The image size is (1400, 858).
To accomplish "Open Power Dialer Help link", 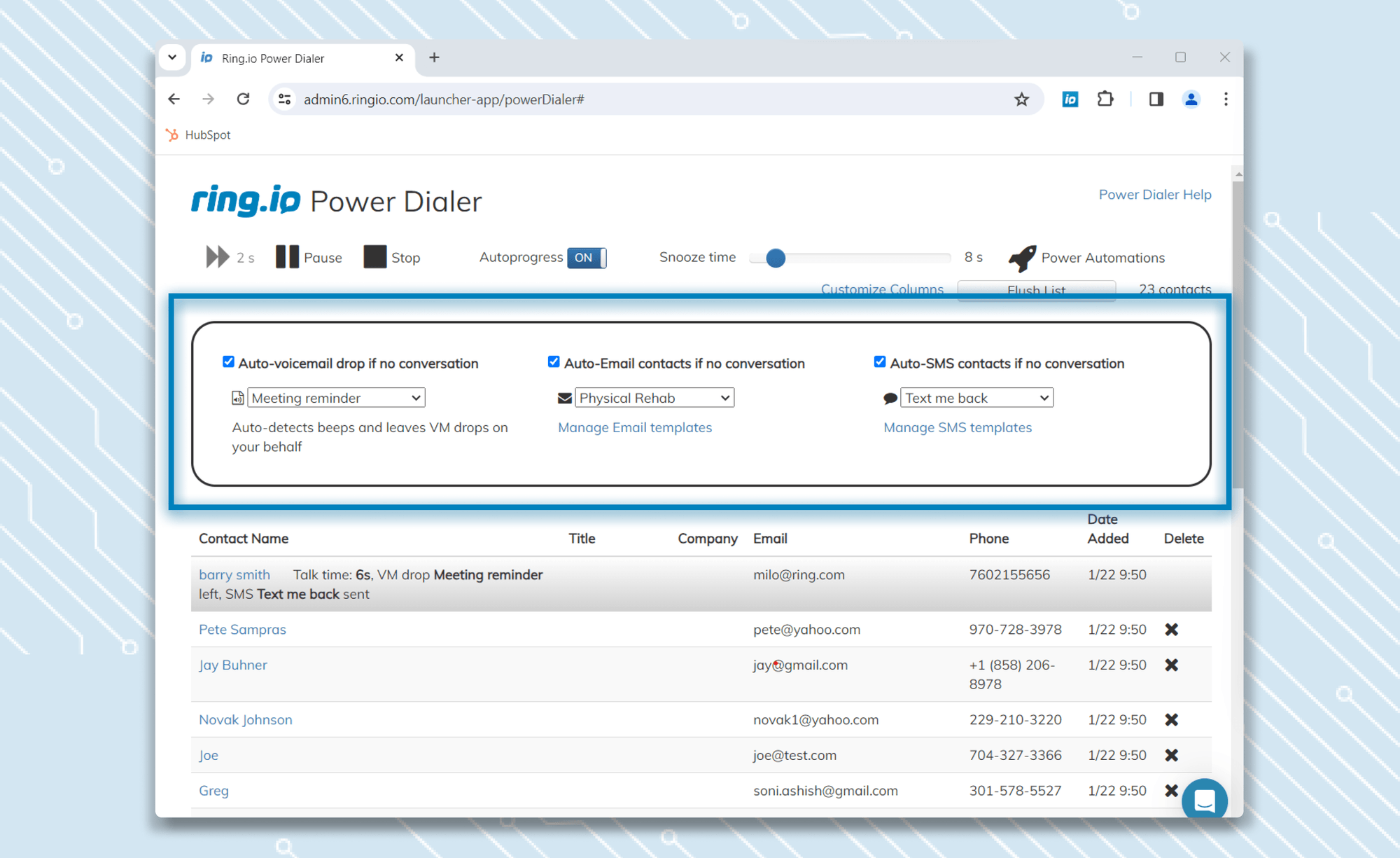I will (1155, 195).
